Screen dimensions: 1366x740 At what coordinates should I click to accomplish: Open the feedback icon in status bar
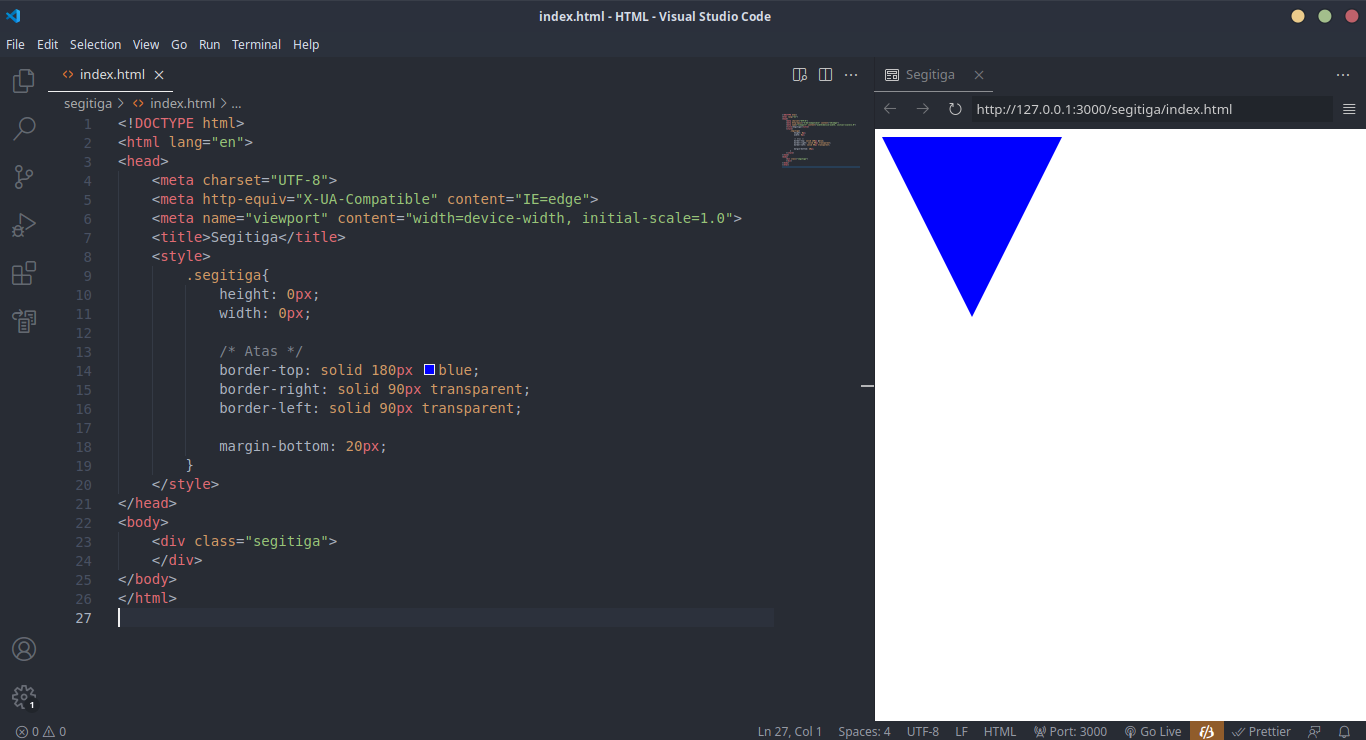click(1314, 732)
